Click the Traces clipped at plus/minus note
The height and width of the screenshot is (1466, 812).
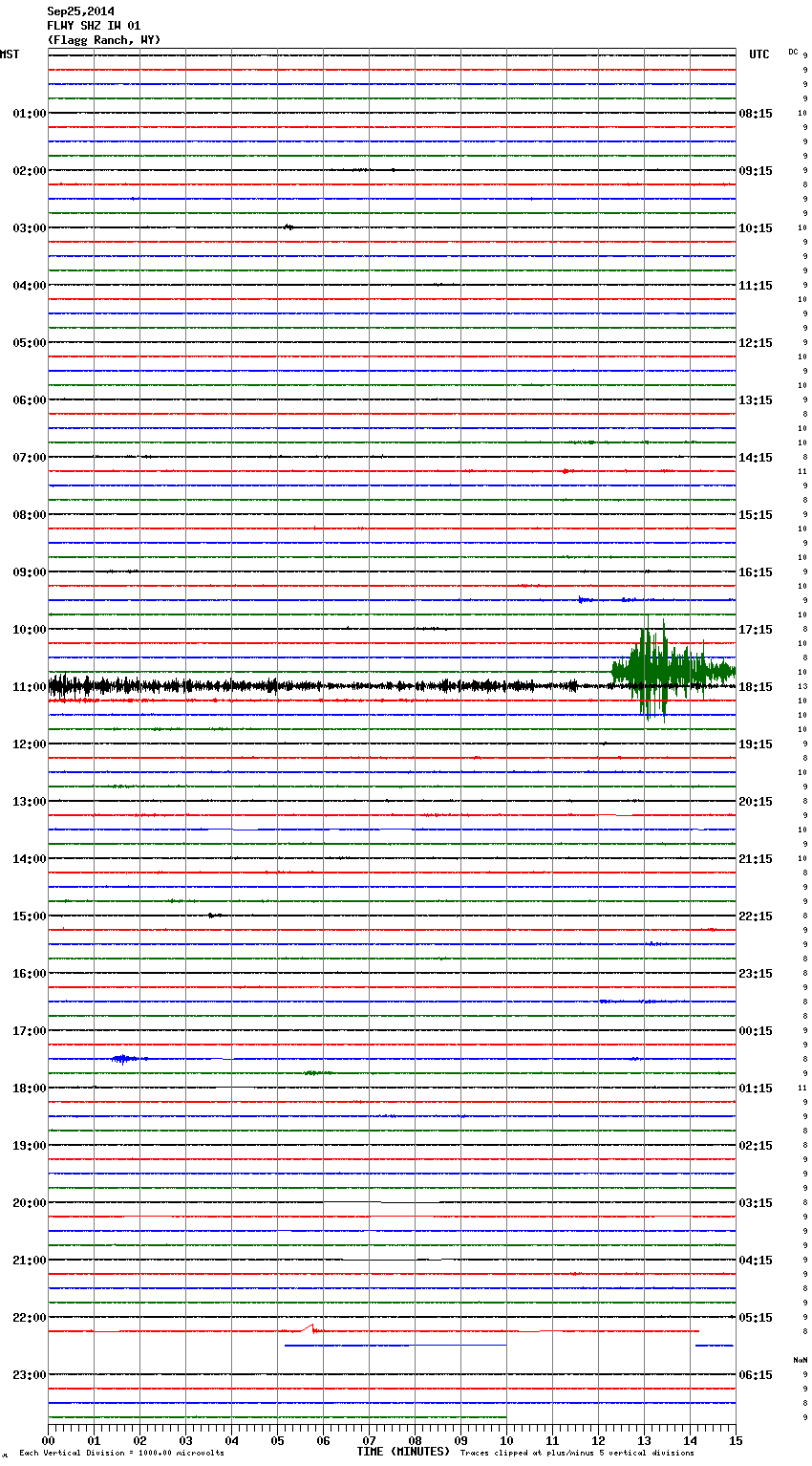(577, 1454)
